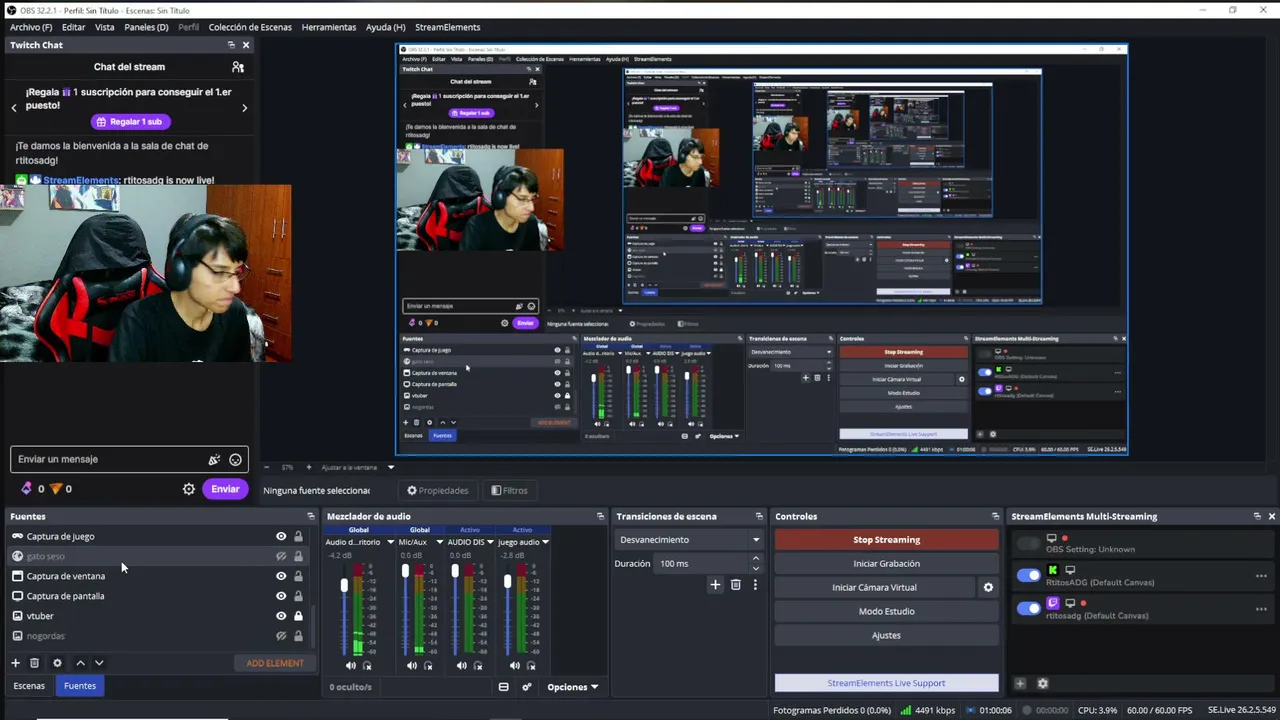Hide the Captura de ventana source

point(281,576)
